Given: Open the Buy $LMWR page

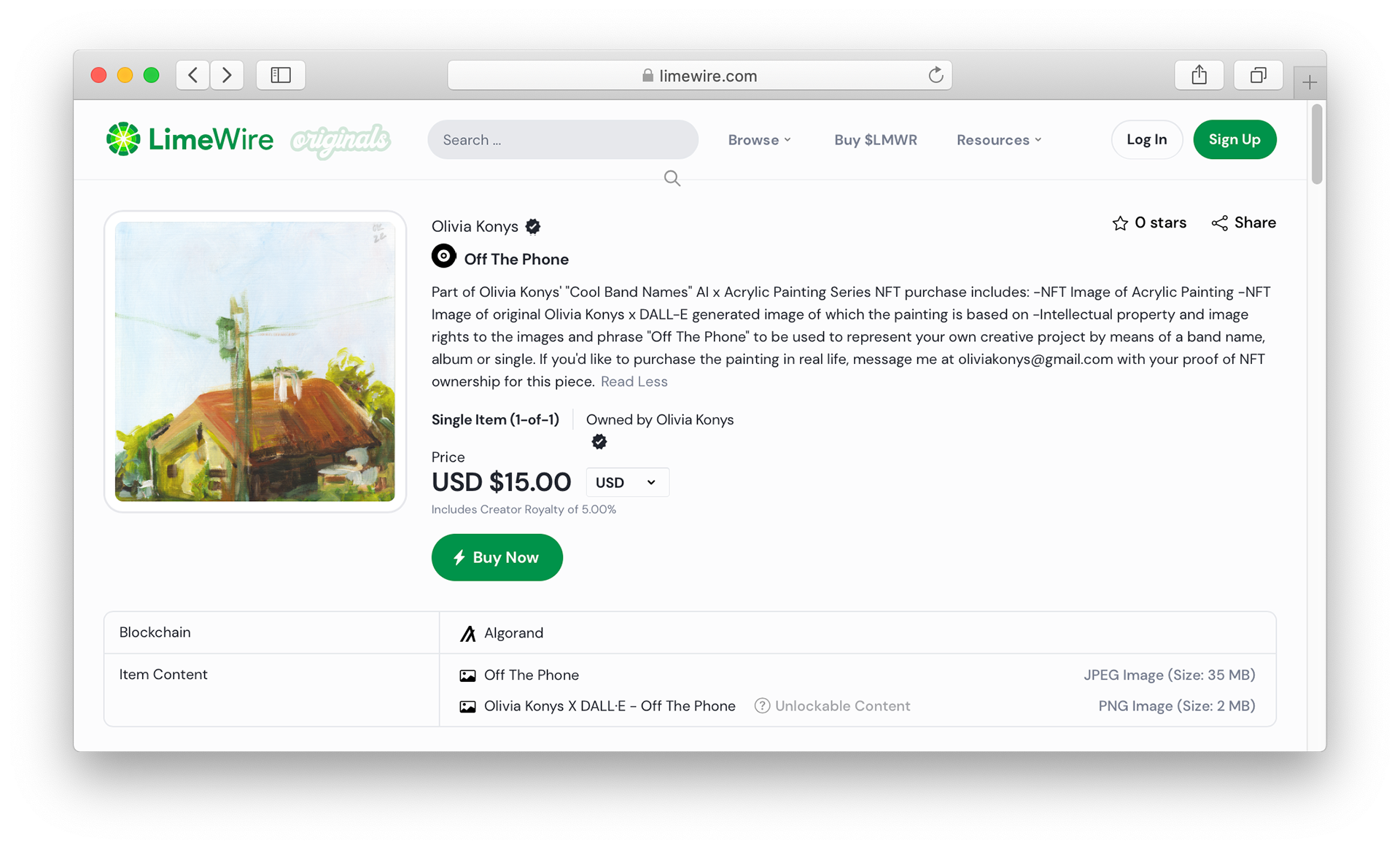Looking at the screenshot, I should [x=876, y=139].
